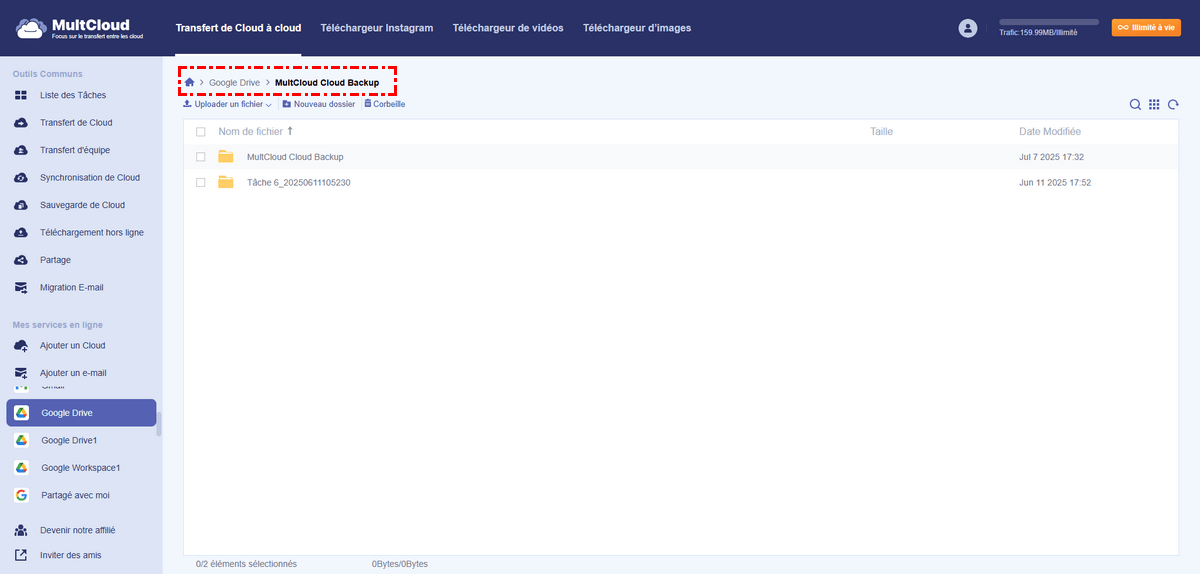Click Synchronisation de Cloud sidebar icon
1200x574 pixels.
tap(21, 178)
